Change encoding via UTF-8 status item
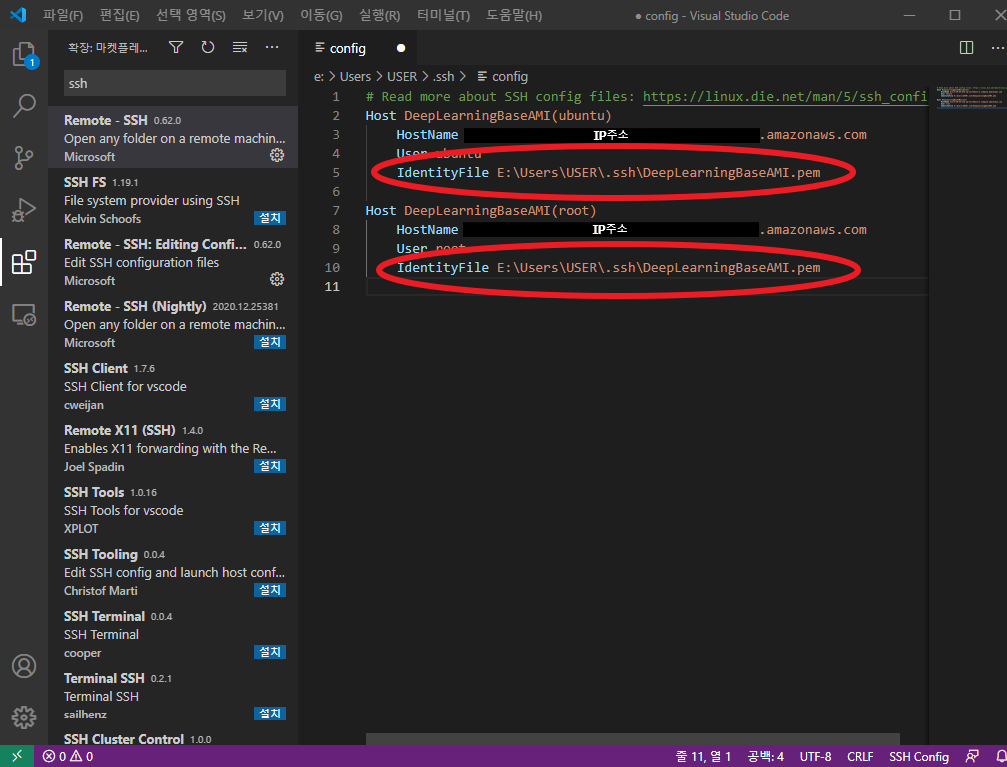 click(x=816, y=757)
